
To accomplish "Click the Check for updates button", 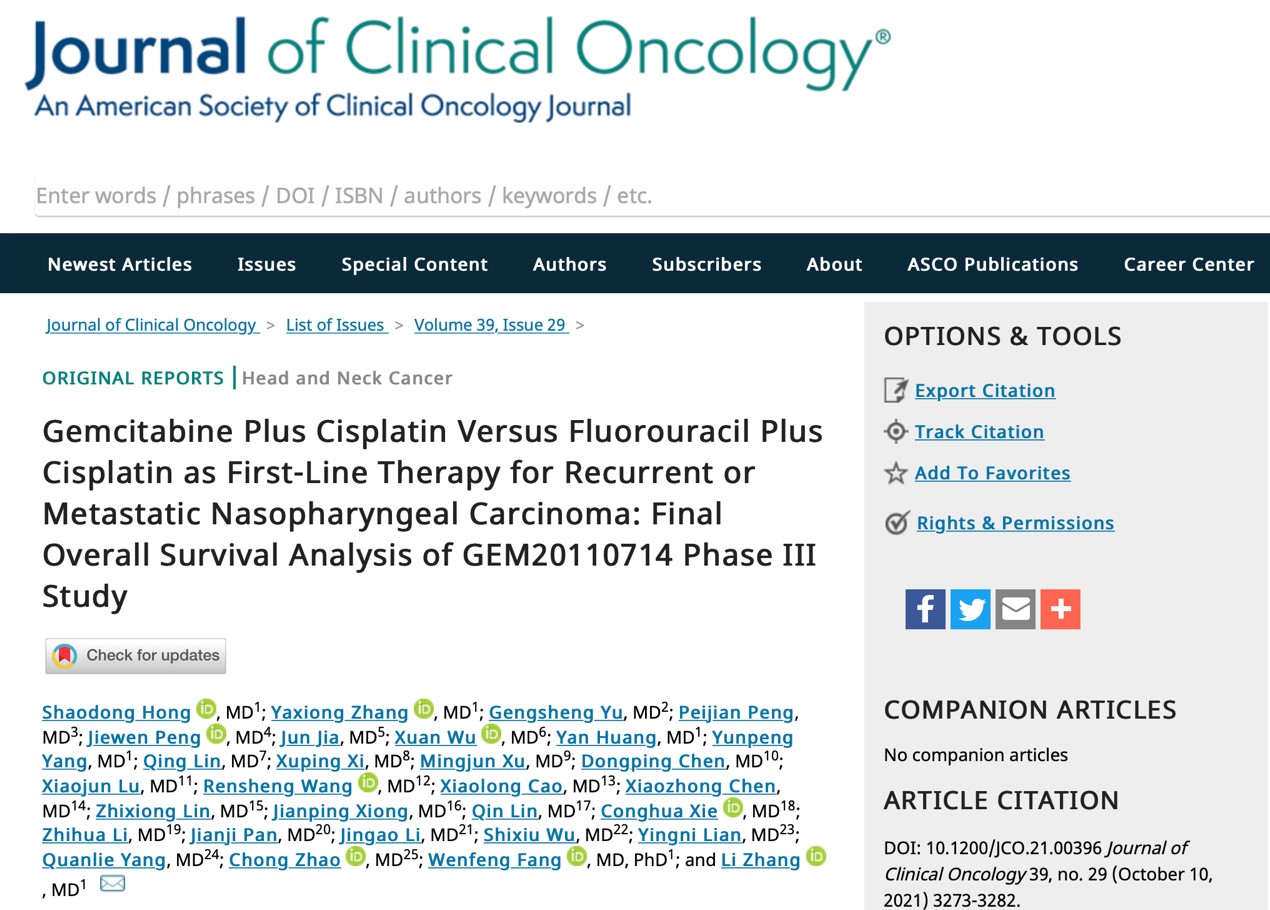I will [136, 656].
